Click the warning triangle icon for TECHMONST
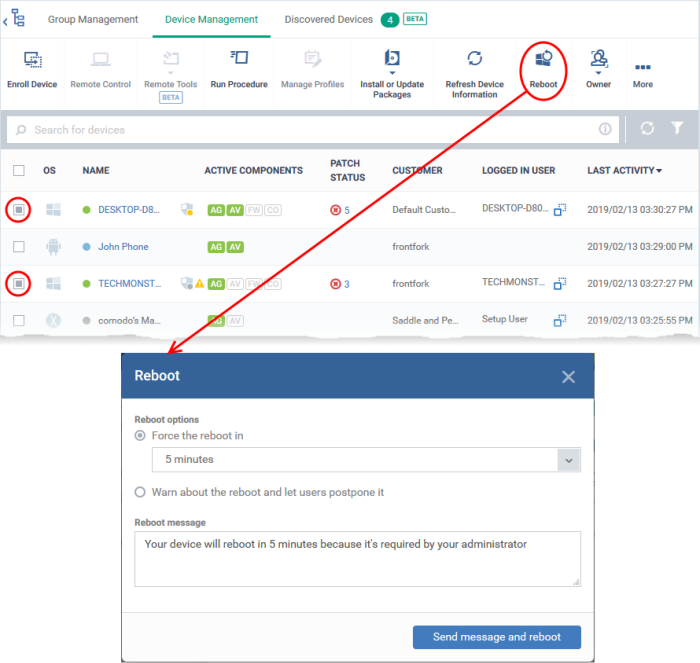 coord(200,283)
